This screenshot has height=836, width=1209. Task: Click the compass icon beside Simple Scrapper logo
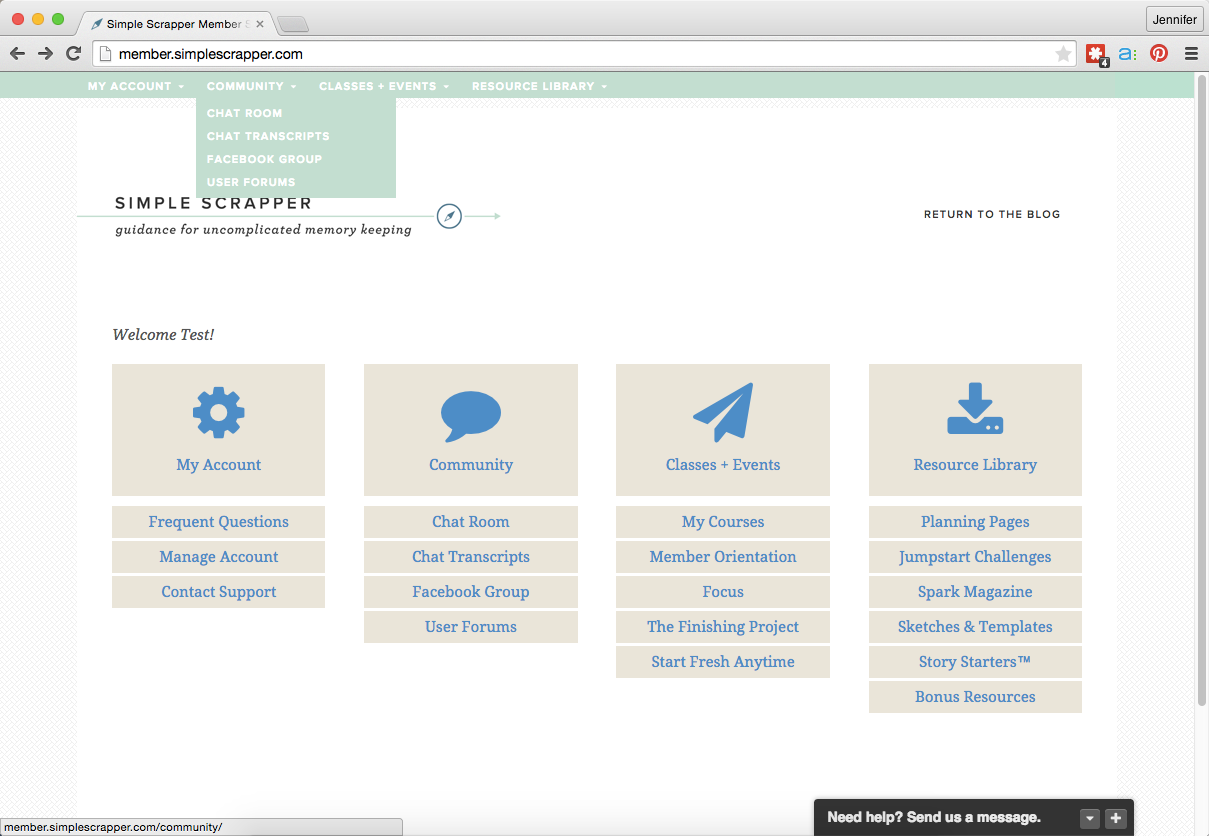449,216
